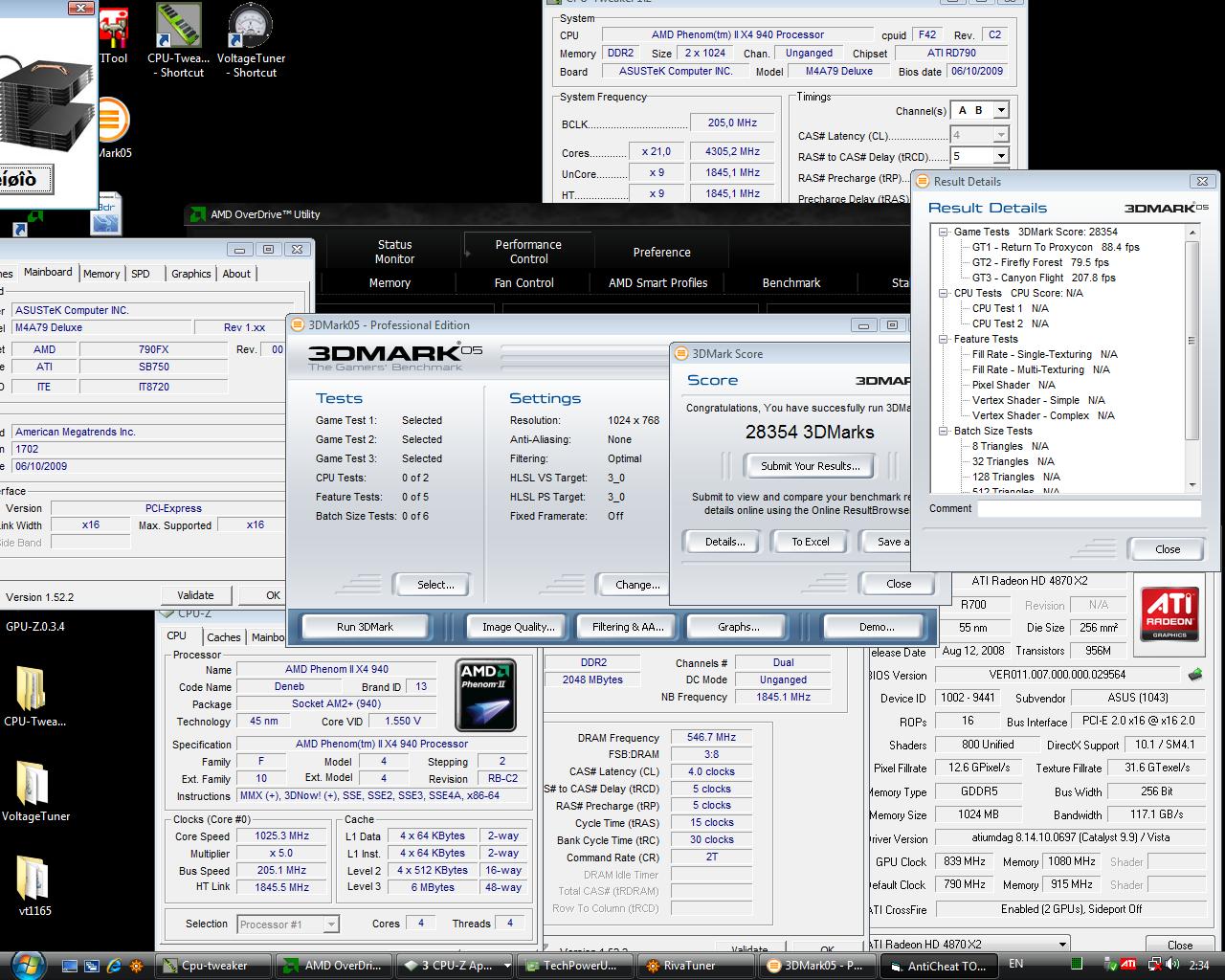Select the Caches tab in lower CPU-Z
Screen dimensions: 1225x980
[x=223, y=637]
